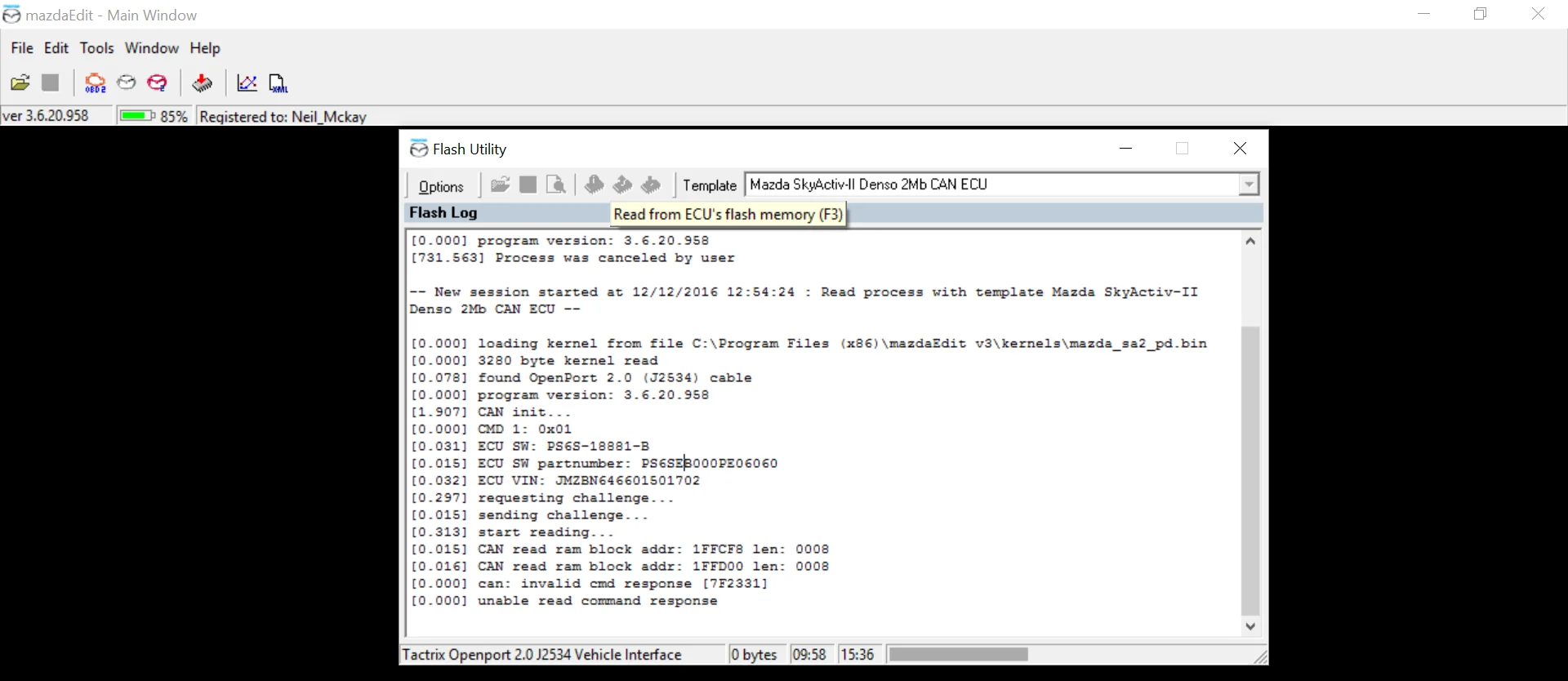1568x681 pixels.
Task: Click log line 'ECU SW: PS6S-18881-B'
Action: (530, 447)
